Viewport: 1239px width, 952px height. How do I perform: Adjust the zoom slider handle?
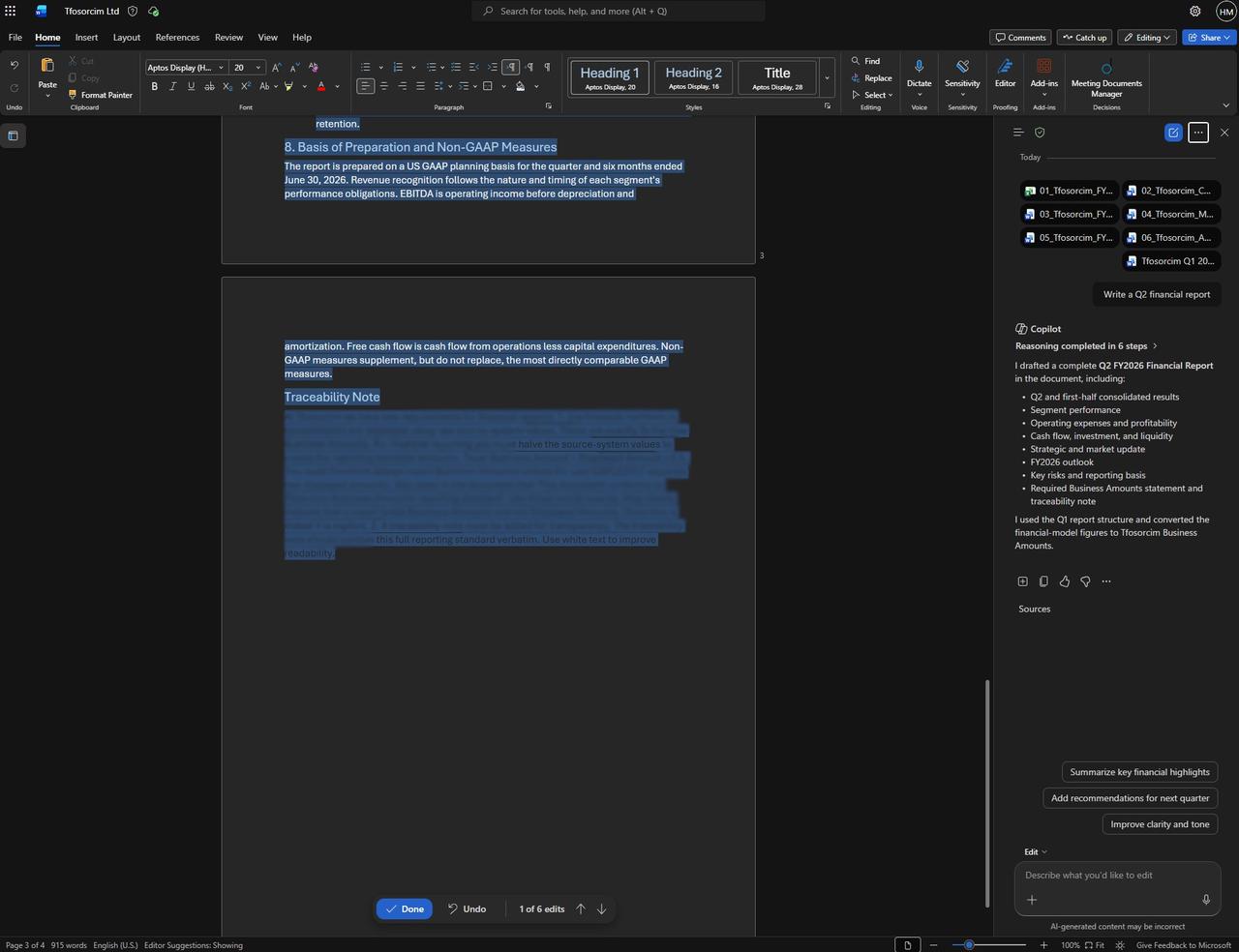click(969, 945)
